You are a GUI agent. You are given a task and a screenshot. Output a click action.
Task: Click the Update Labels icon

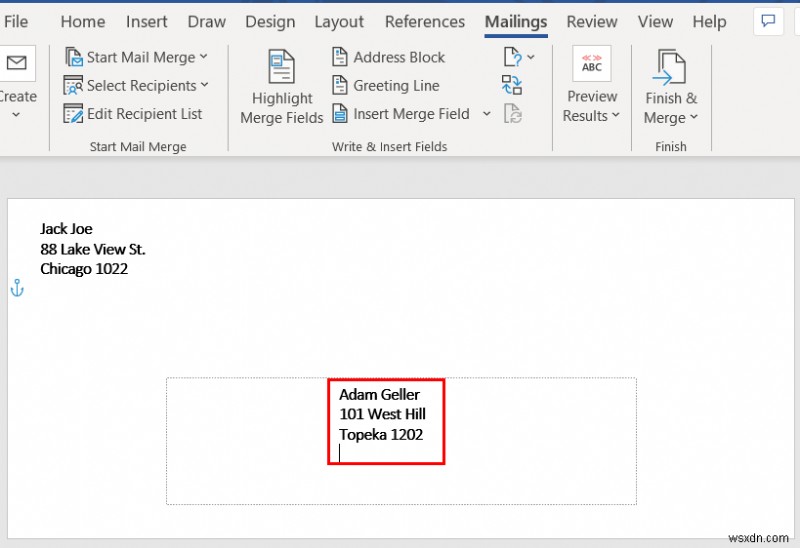click(x=512, y=113)
